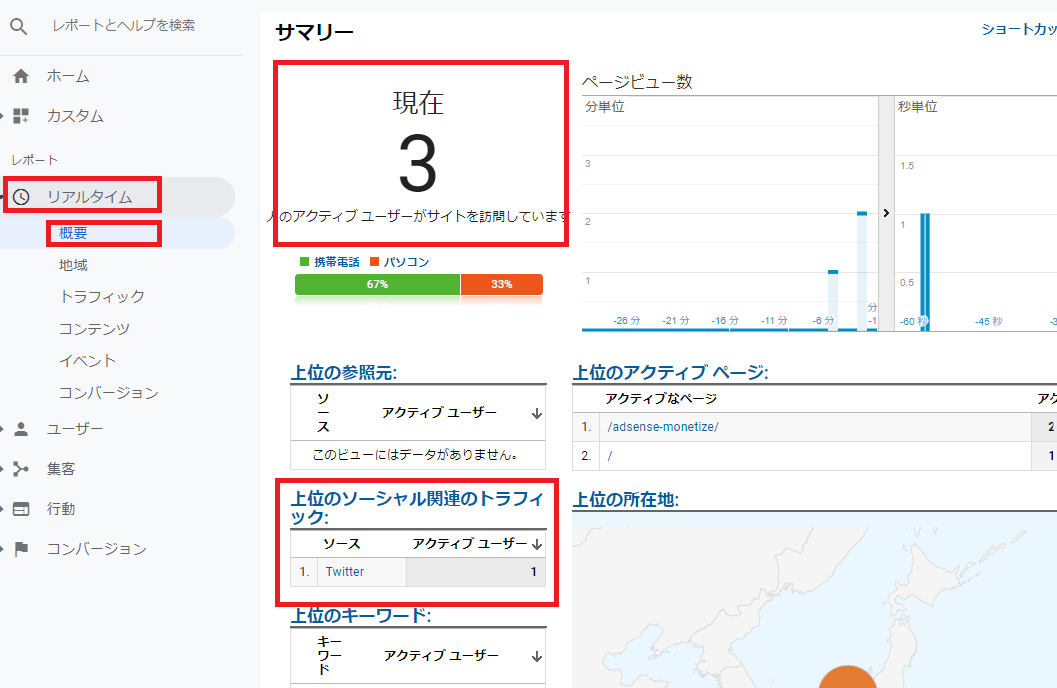
Task: Expand the chart divider arrow between per-minute and per-second
Action: click(x=886, y=213)
